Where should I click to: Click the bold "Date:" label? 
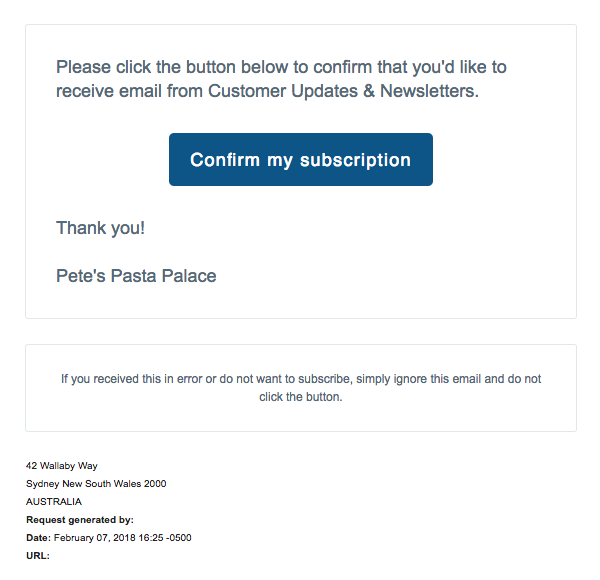pos(38,538)
